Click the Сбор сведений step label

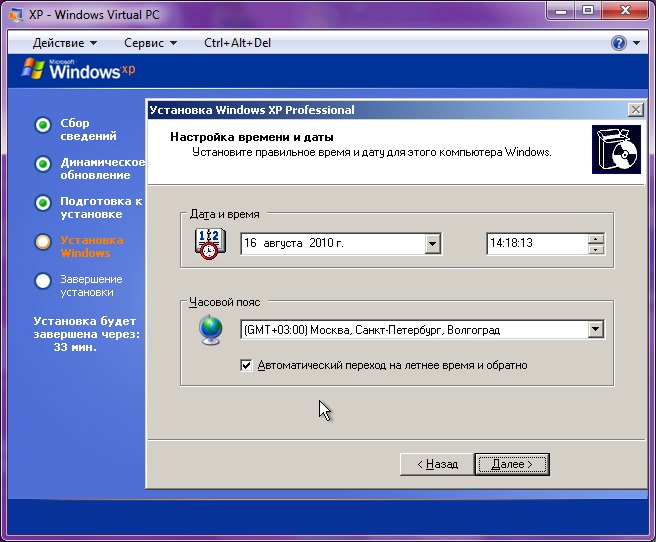tap(88, 129)
